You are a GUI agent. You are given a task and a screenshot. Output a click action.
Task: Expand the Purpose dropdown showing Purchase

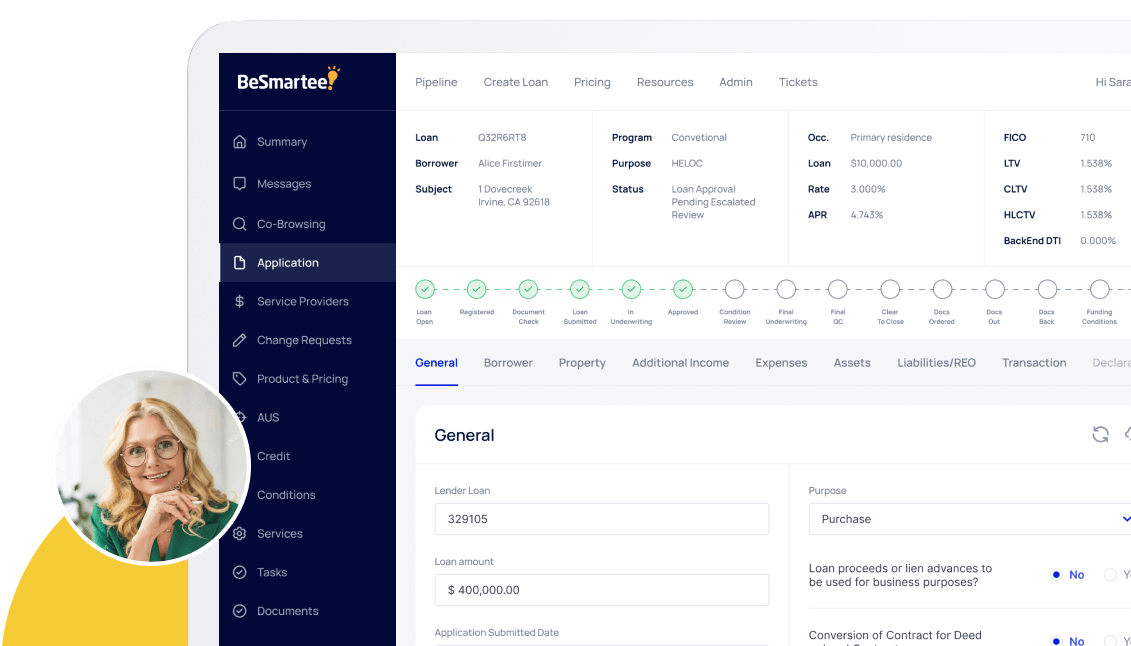coord(969,519)
